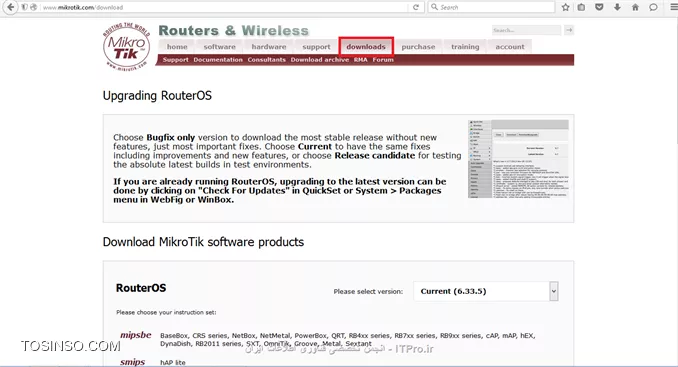Submit site search with arrow button
Viewport: 678px width, 367px height.
[x=569, y=30]
